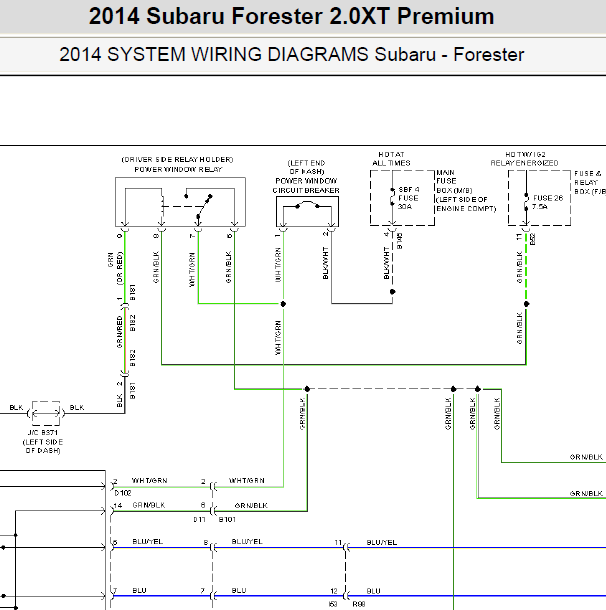Click the 'FUSE 26 7.5A' text
Screen dimensions: 606x610
click(548, 202)
